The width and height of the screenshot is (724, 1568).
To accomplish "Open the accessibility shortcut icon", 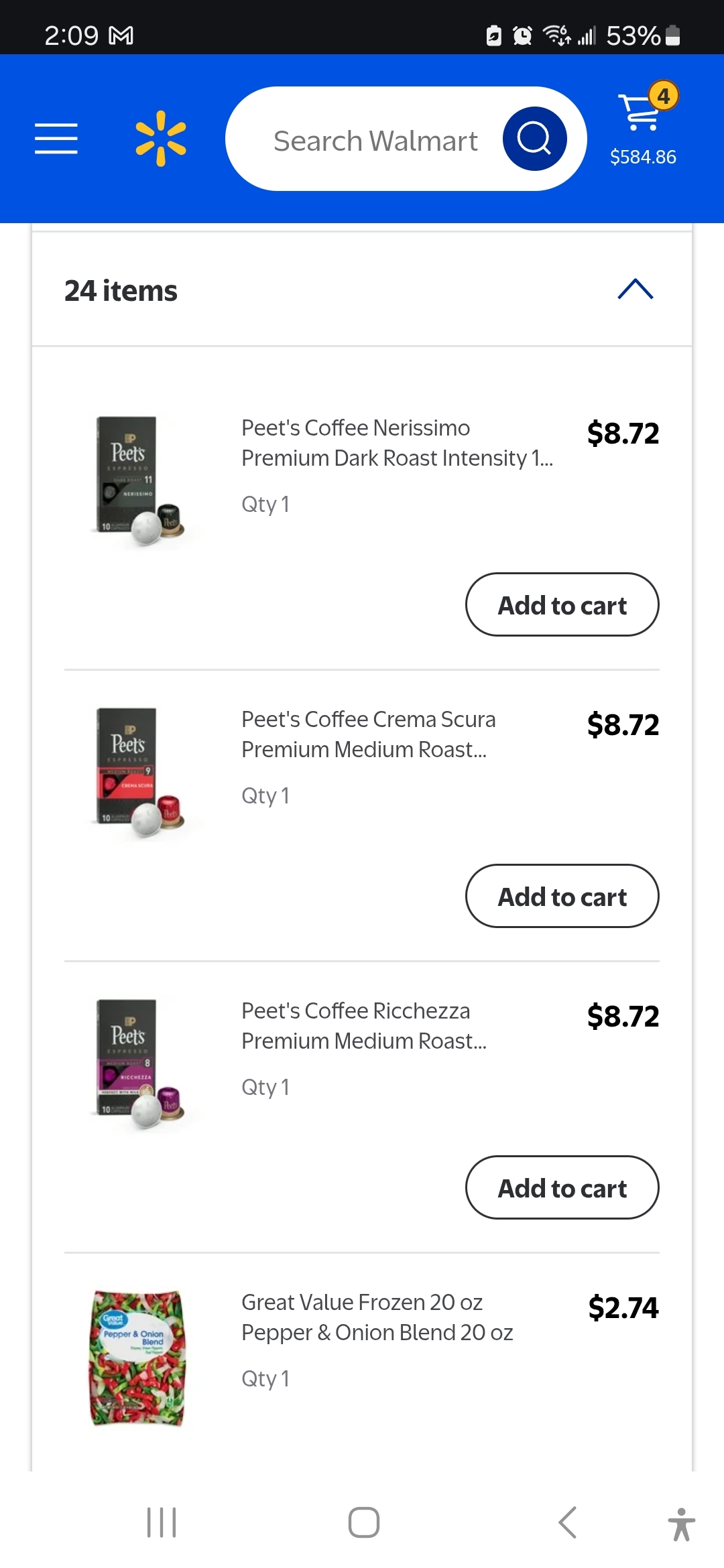I will pyautogui.click(x=681, y=1524).
